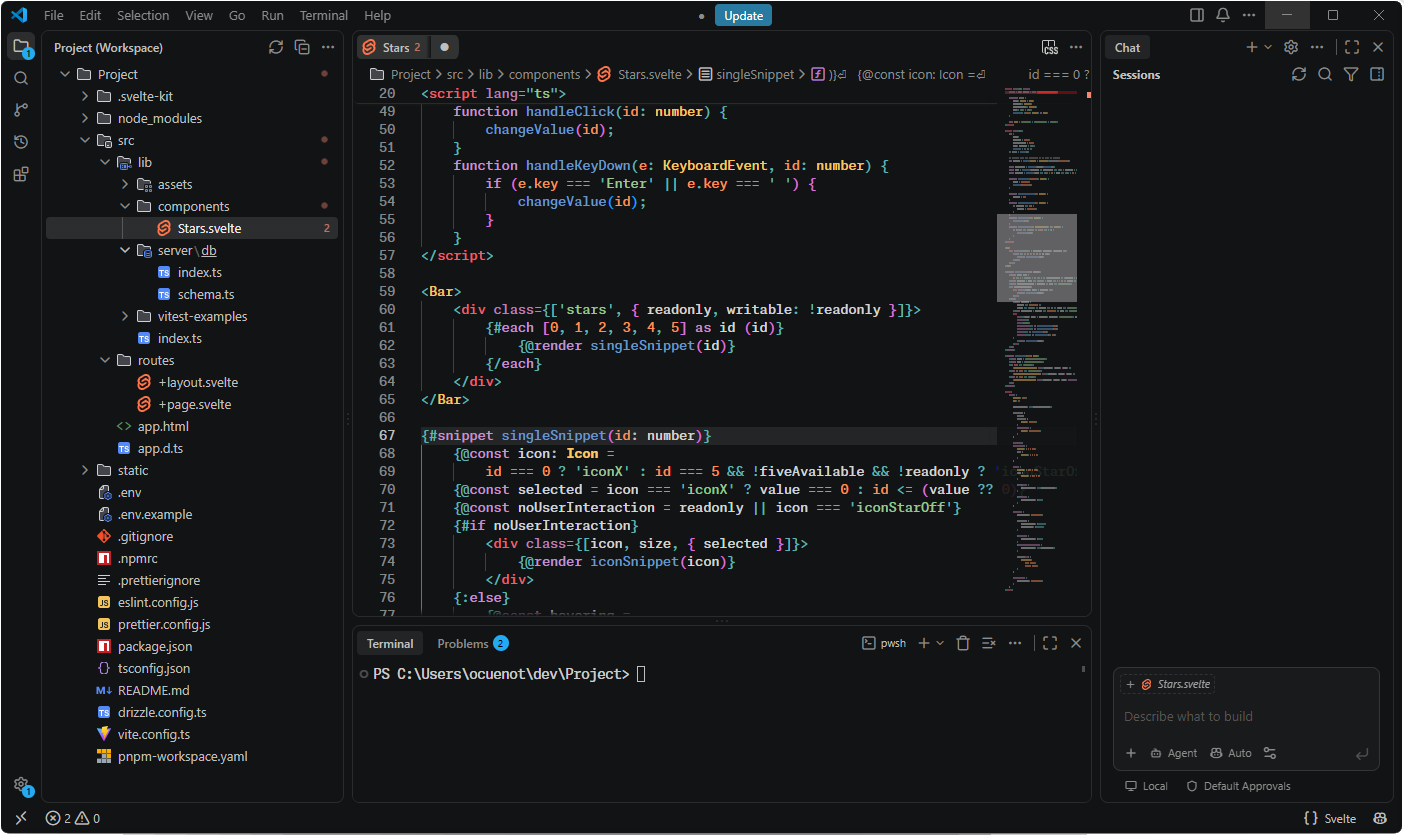Expand the assets folder
Screen dimensions: 1404x835
coord(125,184)
